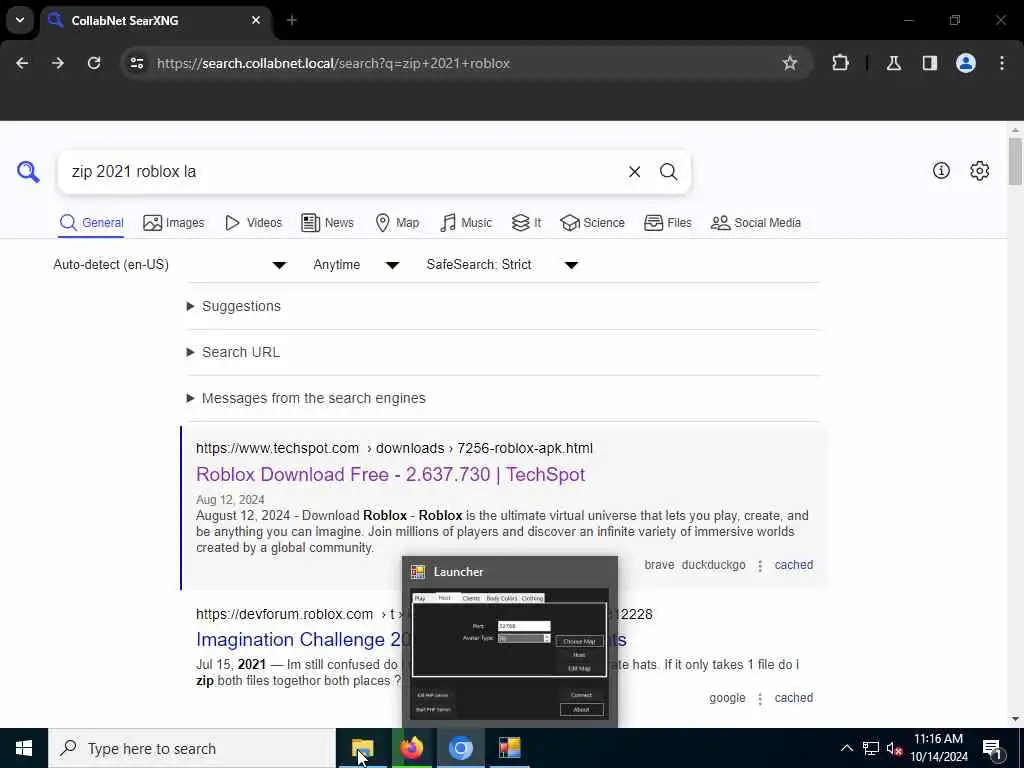Viewport: 1024px width, 768px height.
Task: Switch to the Files category
Action: tap(667, 223)
